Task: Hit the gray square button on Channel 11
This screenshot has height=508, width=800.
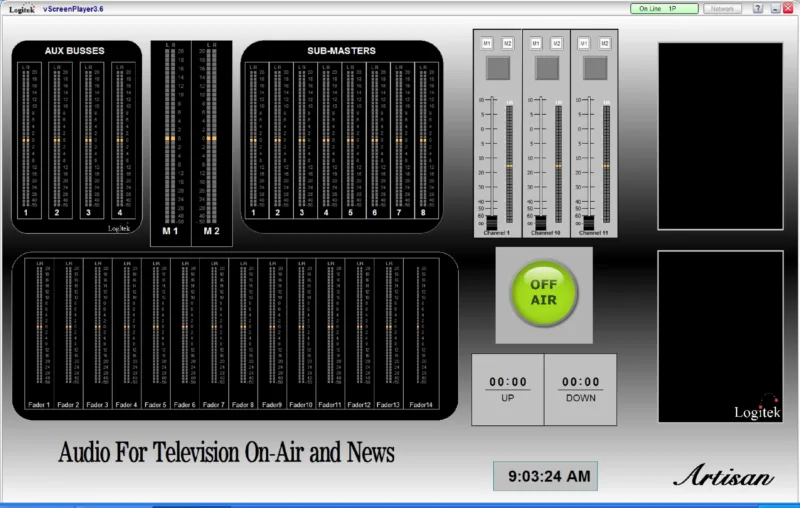Action: (x=595, y=68)
